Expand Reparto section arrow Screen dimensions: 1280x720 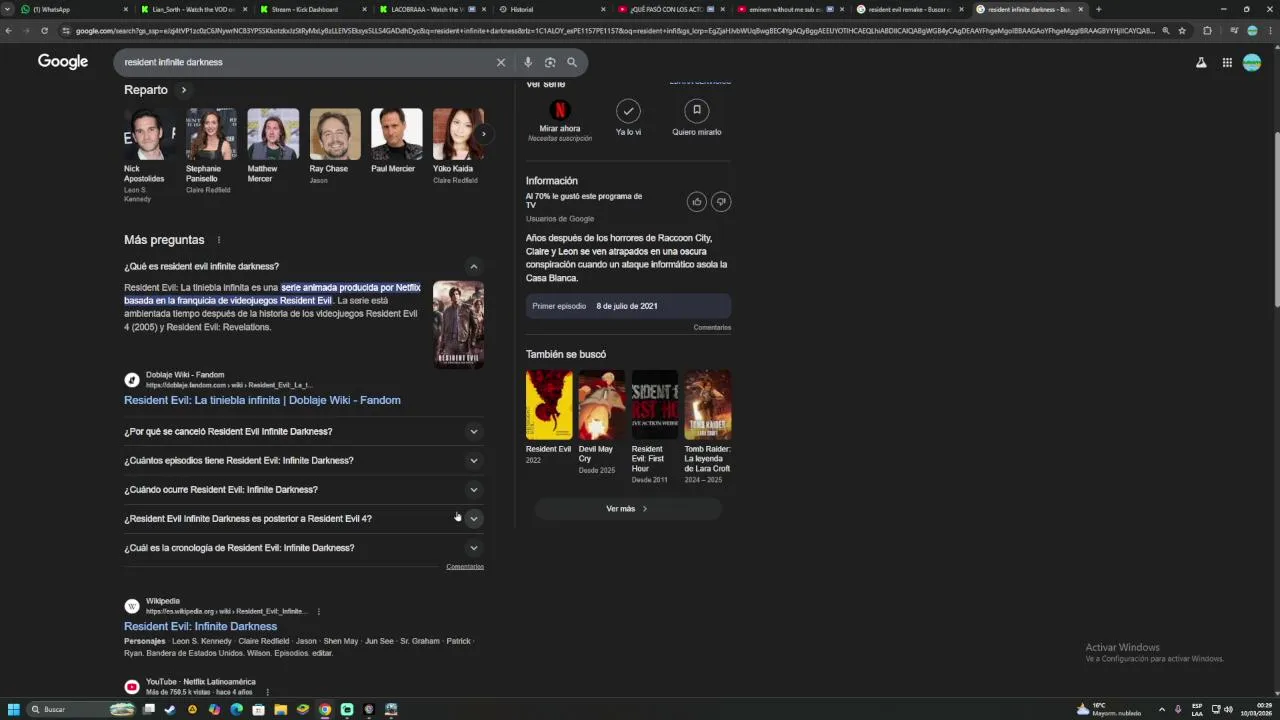click(x=183, y=90)
